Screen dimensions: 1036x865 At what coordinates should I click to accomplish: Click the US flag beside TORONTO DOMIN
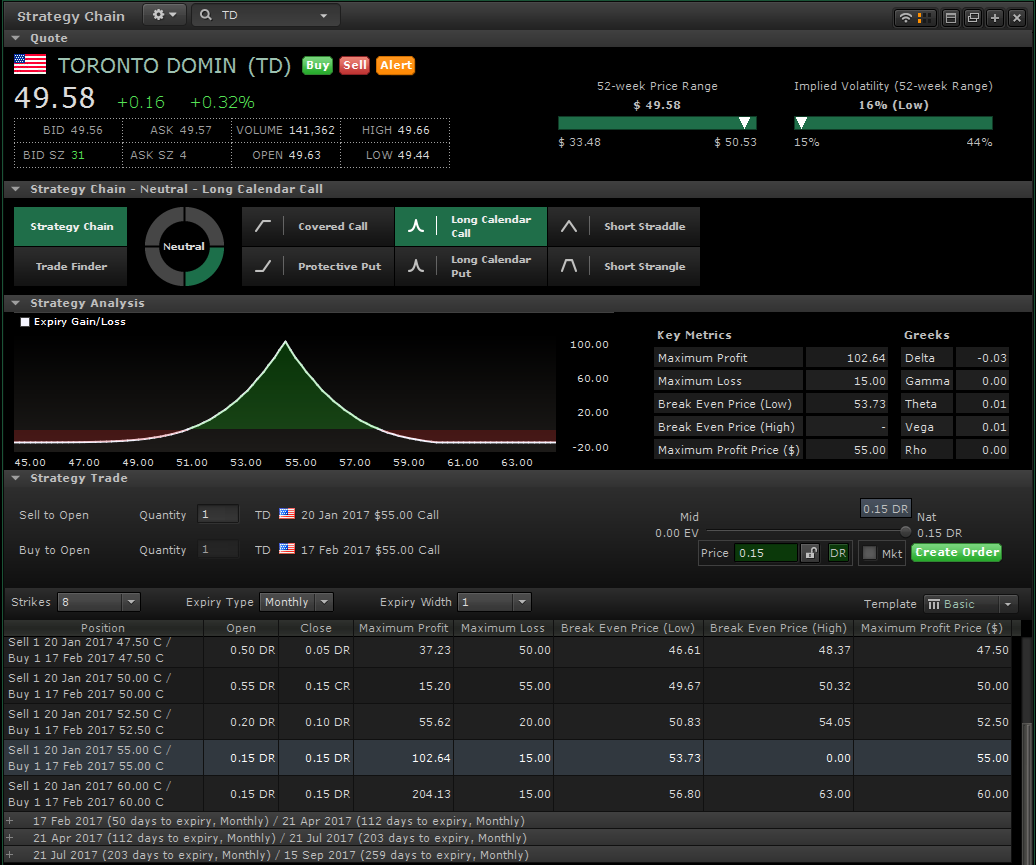30,65
